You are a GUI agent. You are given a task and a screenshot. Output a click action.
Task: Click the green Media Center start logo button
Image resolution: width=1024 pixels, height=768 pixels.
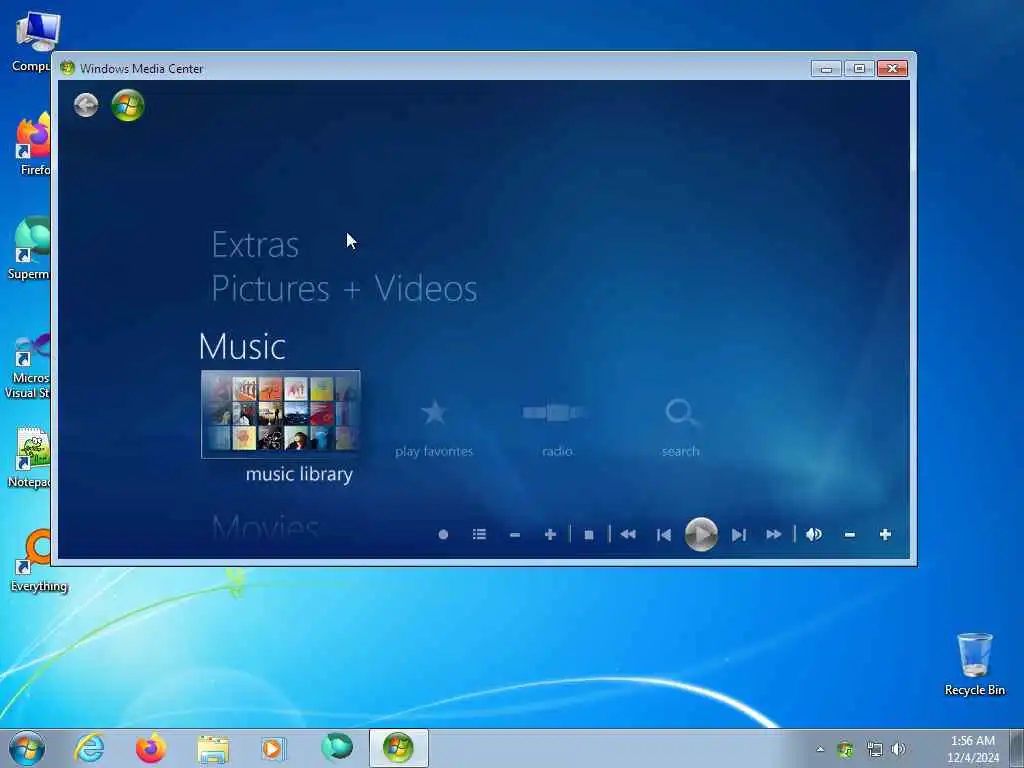click(127, 105)
